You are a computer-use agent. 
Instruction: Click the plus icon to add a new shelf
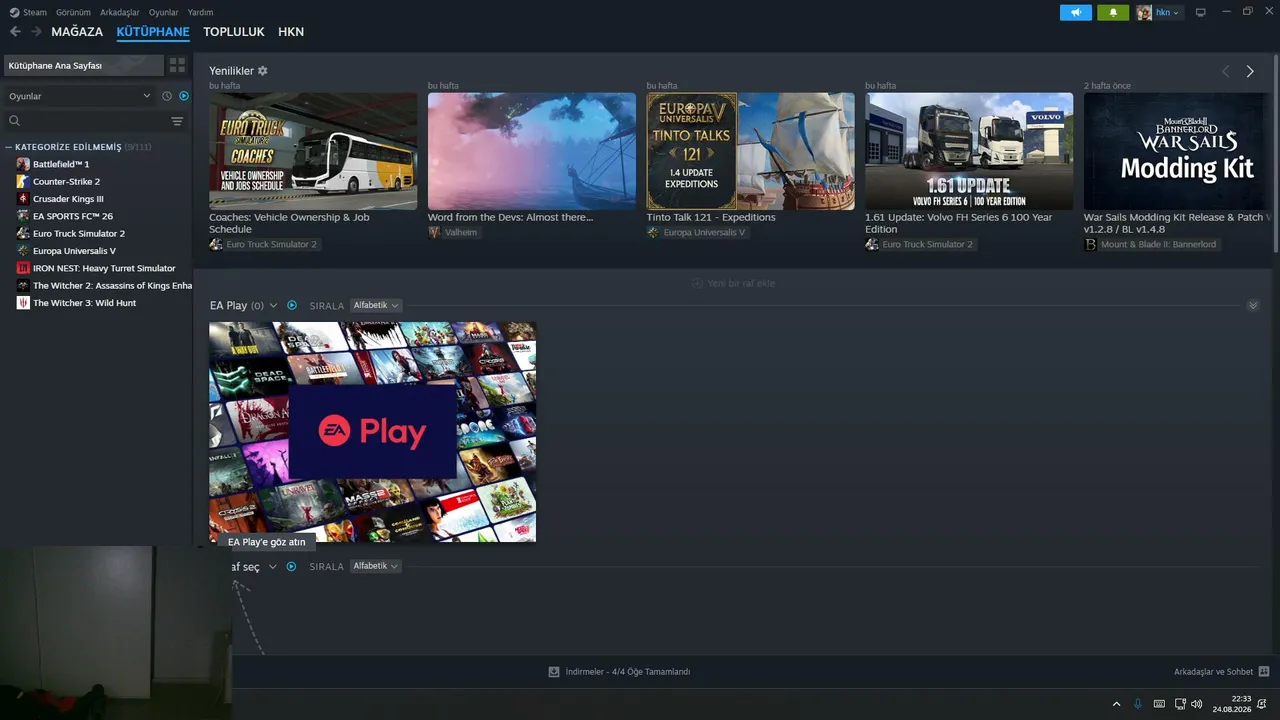pyautogui.click(x=697, y=283)
